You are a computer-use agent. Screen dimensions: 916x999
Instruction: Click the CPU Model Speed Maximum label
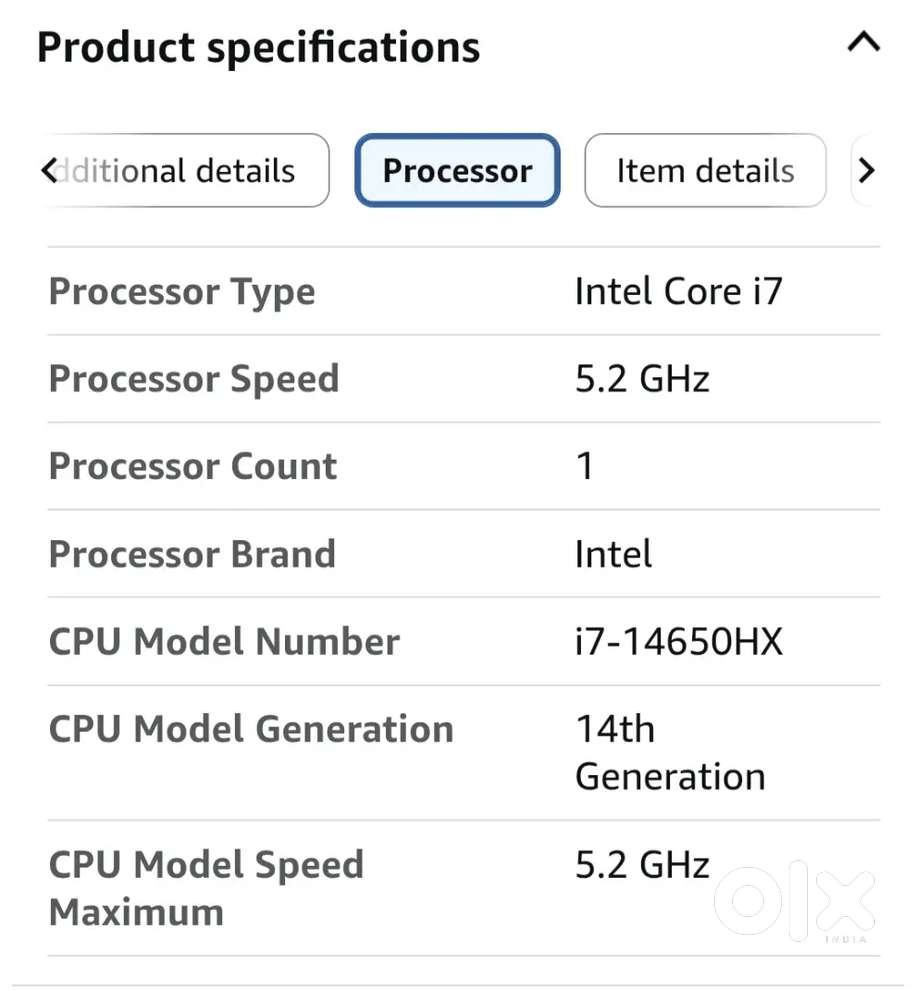coord(206,888)
